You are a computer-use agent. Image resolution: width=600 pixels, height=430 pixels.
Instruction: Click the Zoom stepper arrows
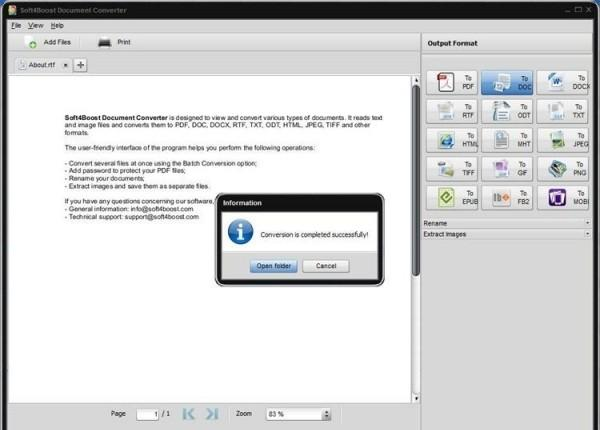pyautogui.click(x=326, y=414)
